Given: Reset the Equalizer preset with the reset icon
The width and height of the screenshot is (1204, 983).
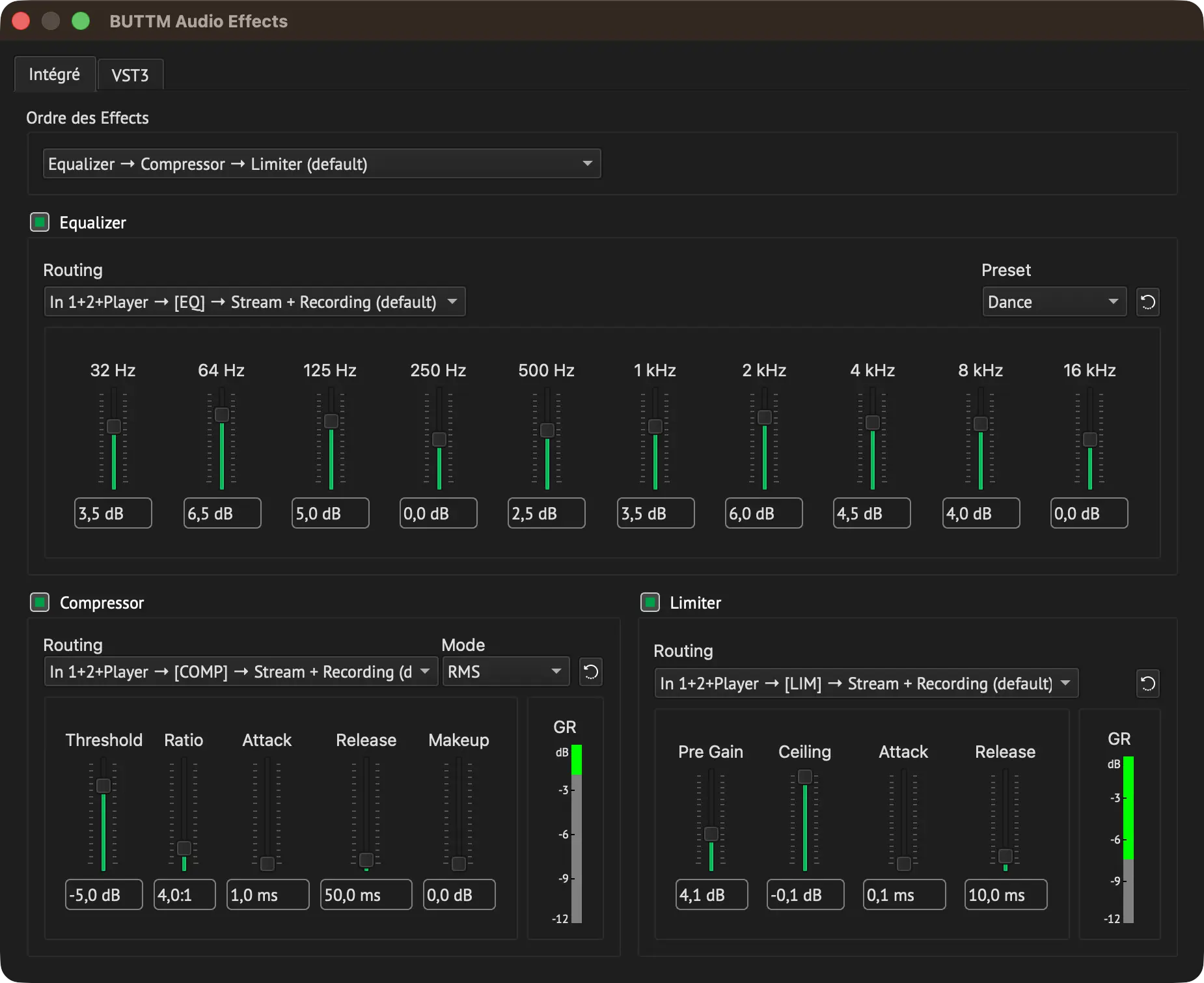Looking at the screenshot, I should [1148, 302].
